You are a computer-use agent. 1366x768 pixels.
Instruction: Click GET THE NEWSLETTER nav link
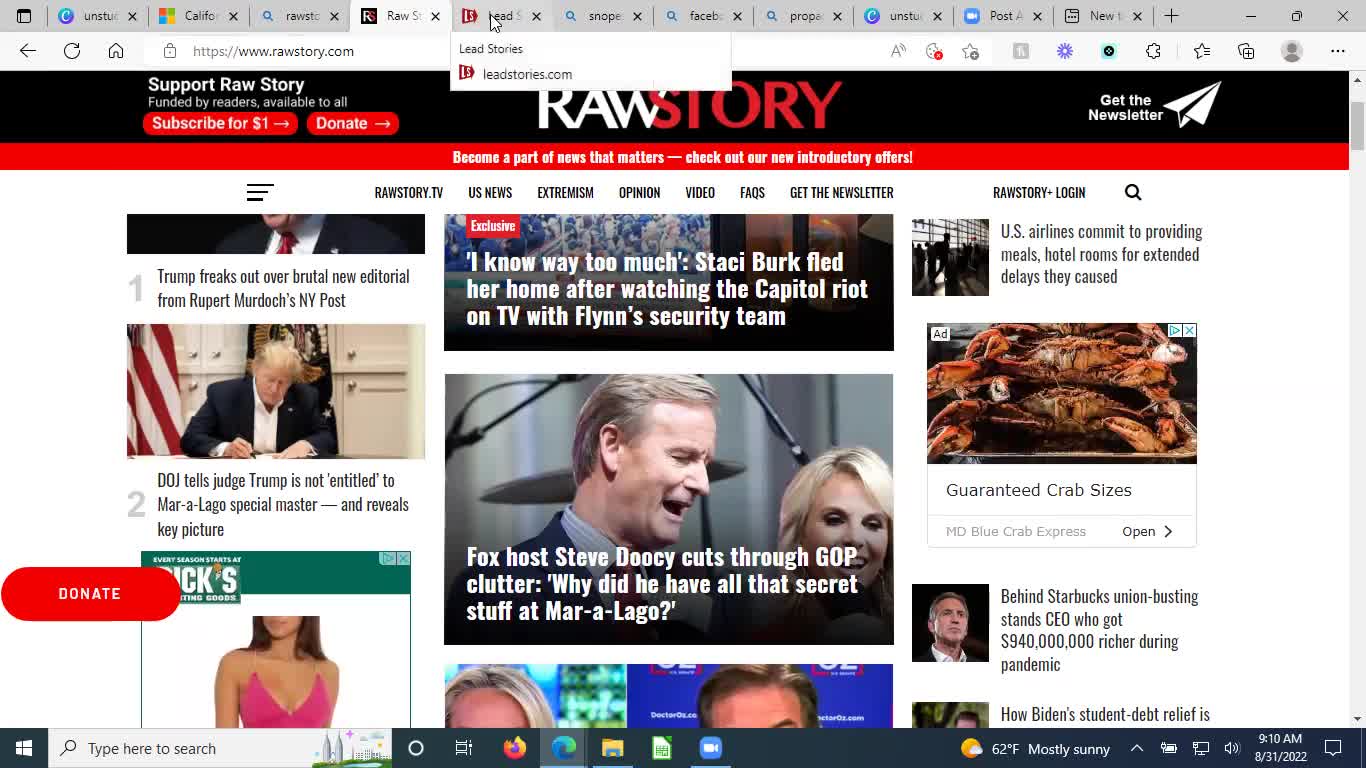point(842,192)
